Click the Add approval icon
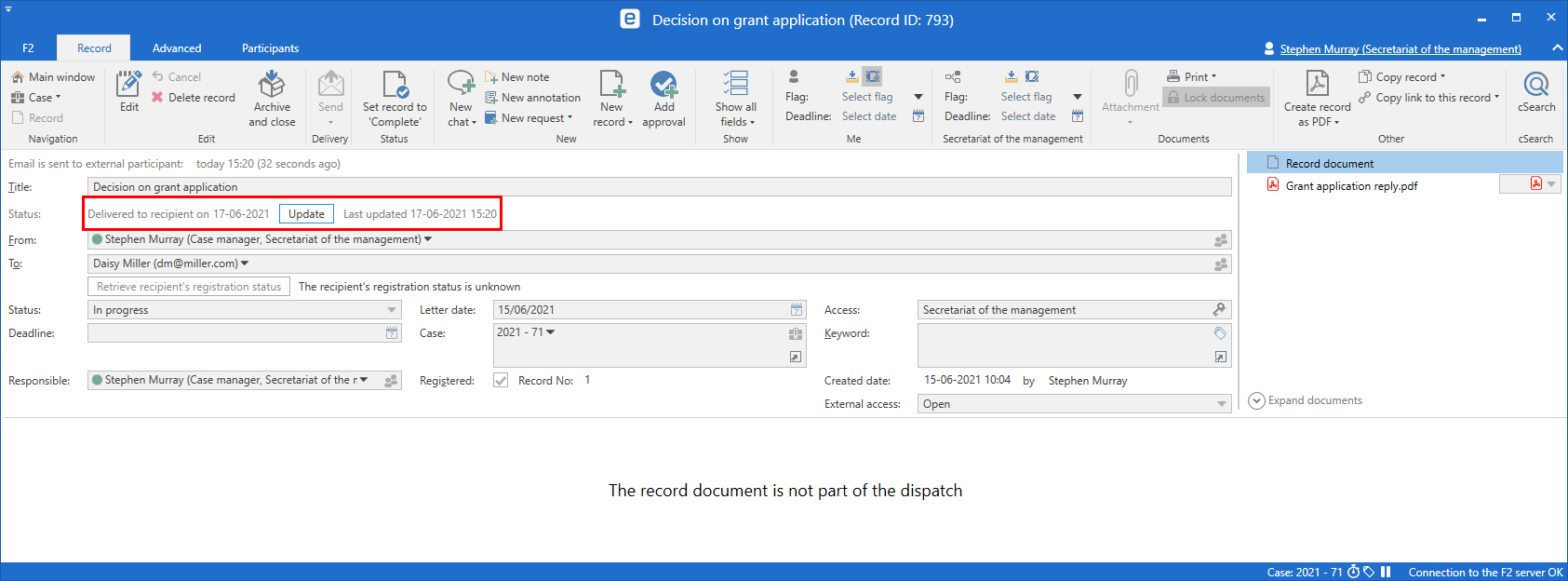 [x=663, y=86]
